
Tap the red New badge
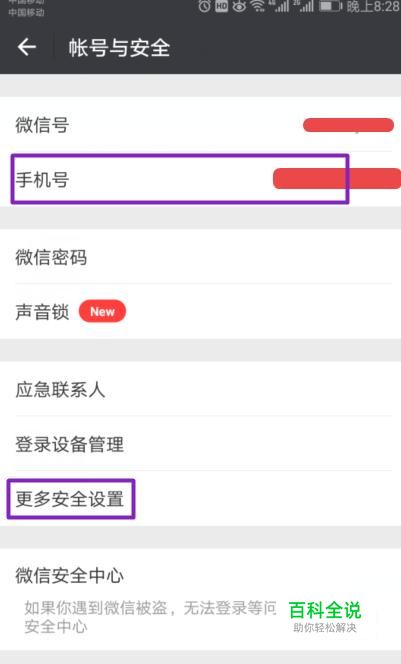pyautogui.click(x=102, y=311)
